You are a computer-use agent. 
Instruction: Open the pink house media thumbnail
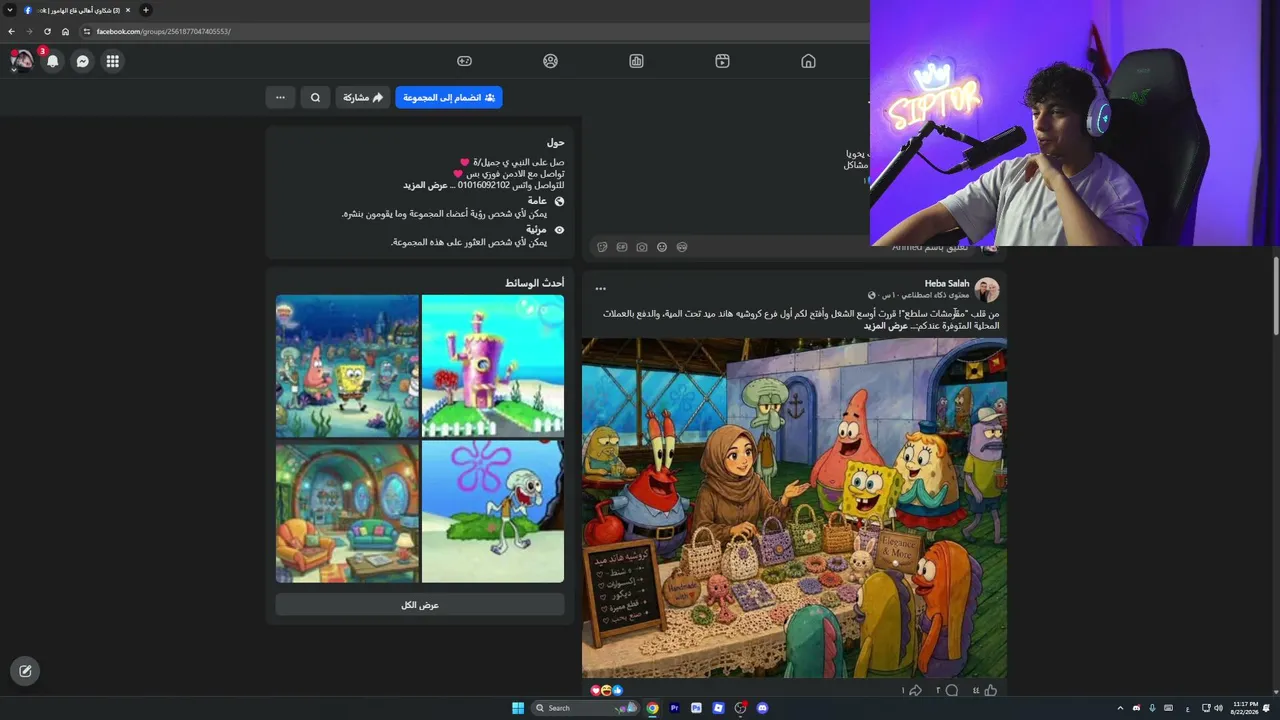493,366
